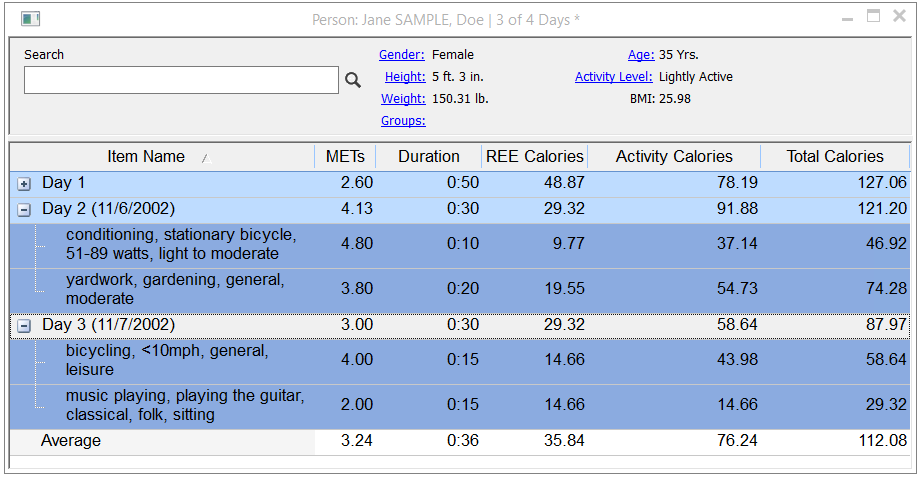Maximize the person window
The image size is (921, 477).
[874, 16]
